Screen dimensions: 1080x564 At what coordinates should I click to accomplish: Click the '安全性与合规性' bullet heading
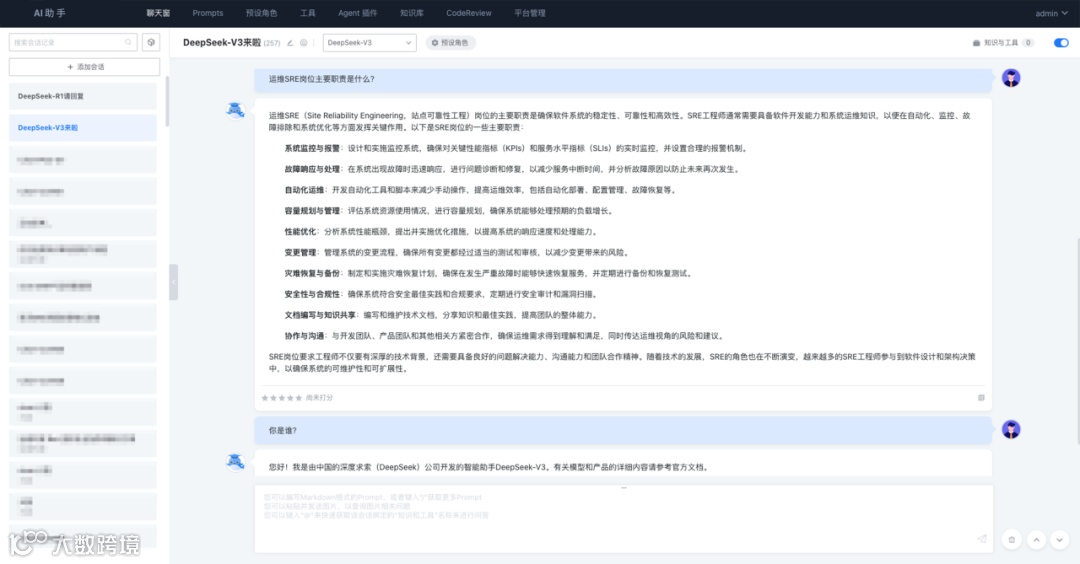[x=312, y=294]
